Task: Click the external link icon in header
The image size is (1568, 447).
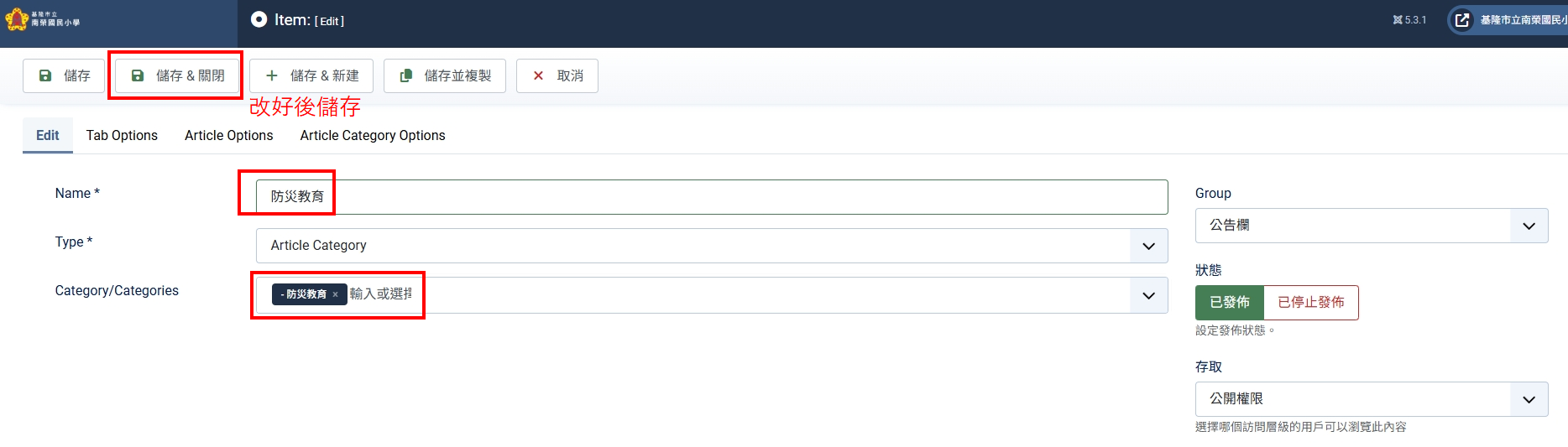Action: click(1462, 20)
